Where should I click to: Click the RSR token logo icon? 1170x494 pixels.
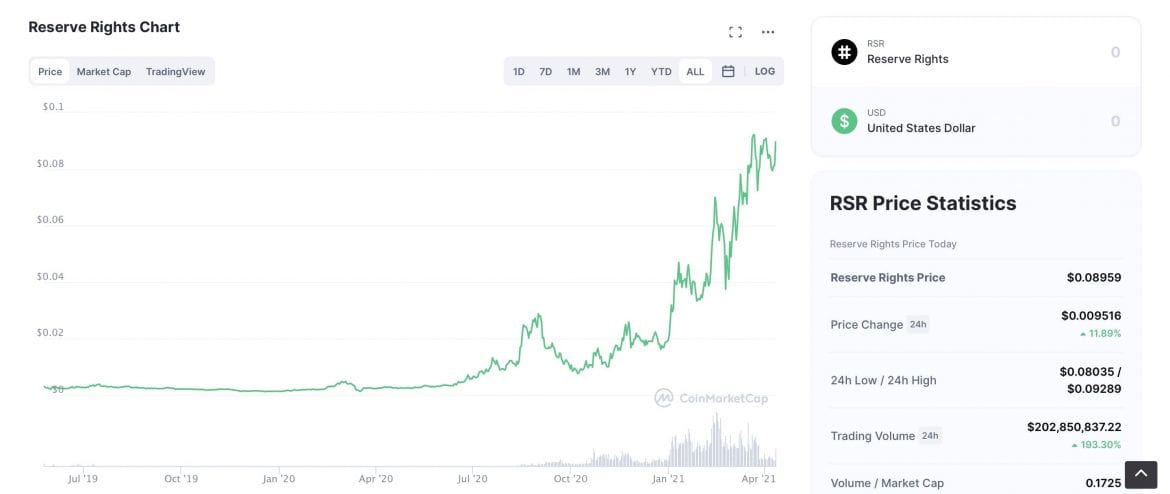[x=844, y=52]
